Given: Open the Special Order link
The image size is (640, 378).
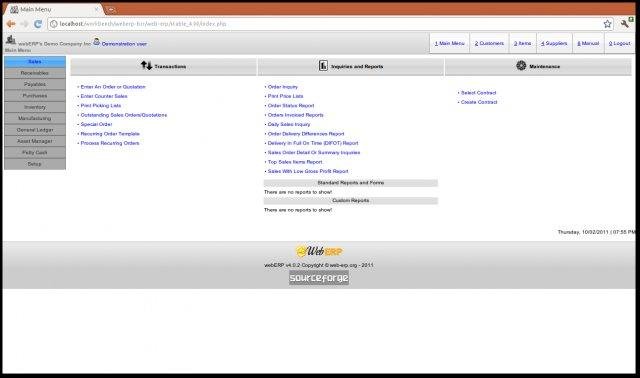Looking at the screenshot, I should tap(96, 125).
